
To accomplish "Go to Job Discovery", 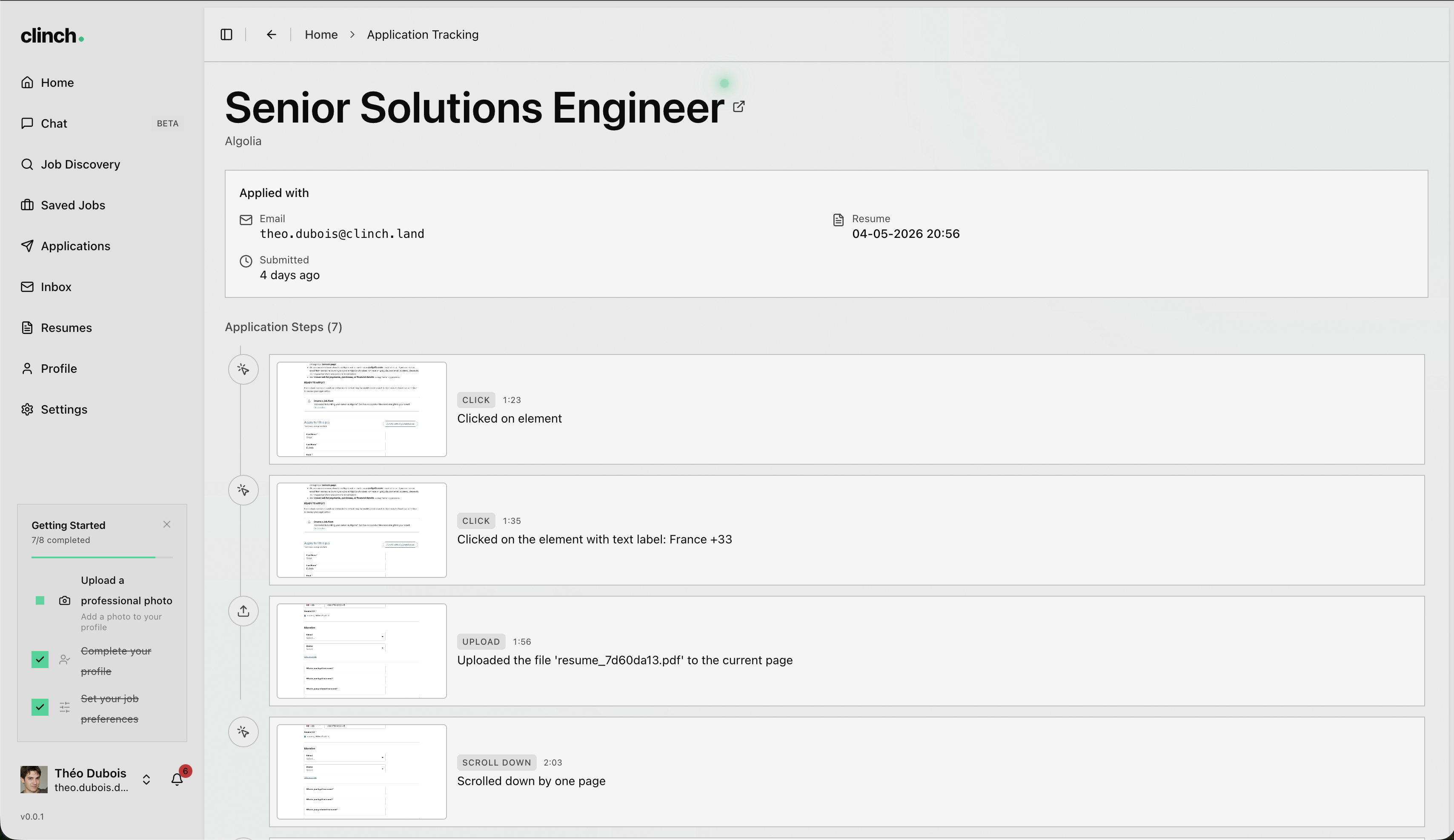I will coord(102,164).
